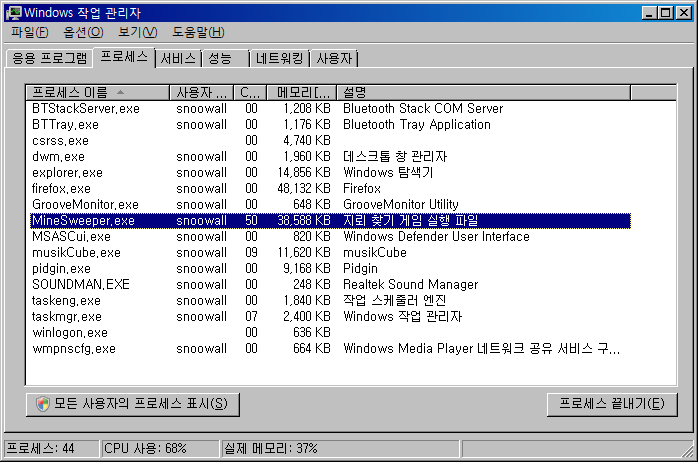Select the BTTray.exe process
698x462 pixels.
[330, 124]
